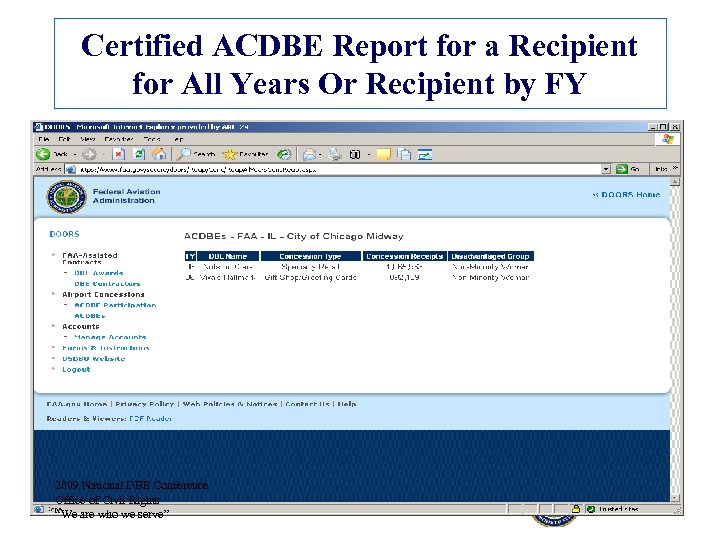Open the ACDBE Participation sidebar link

(x=115, y=305)
